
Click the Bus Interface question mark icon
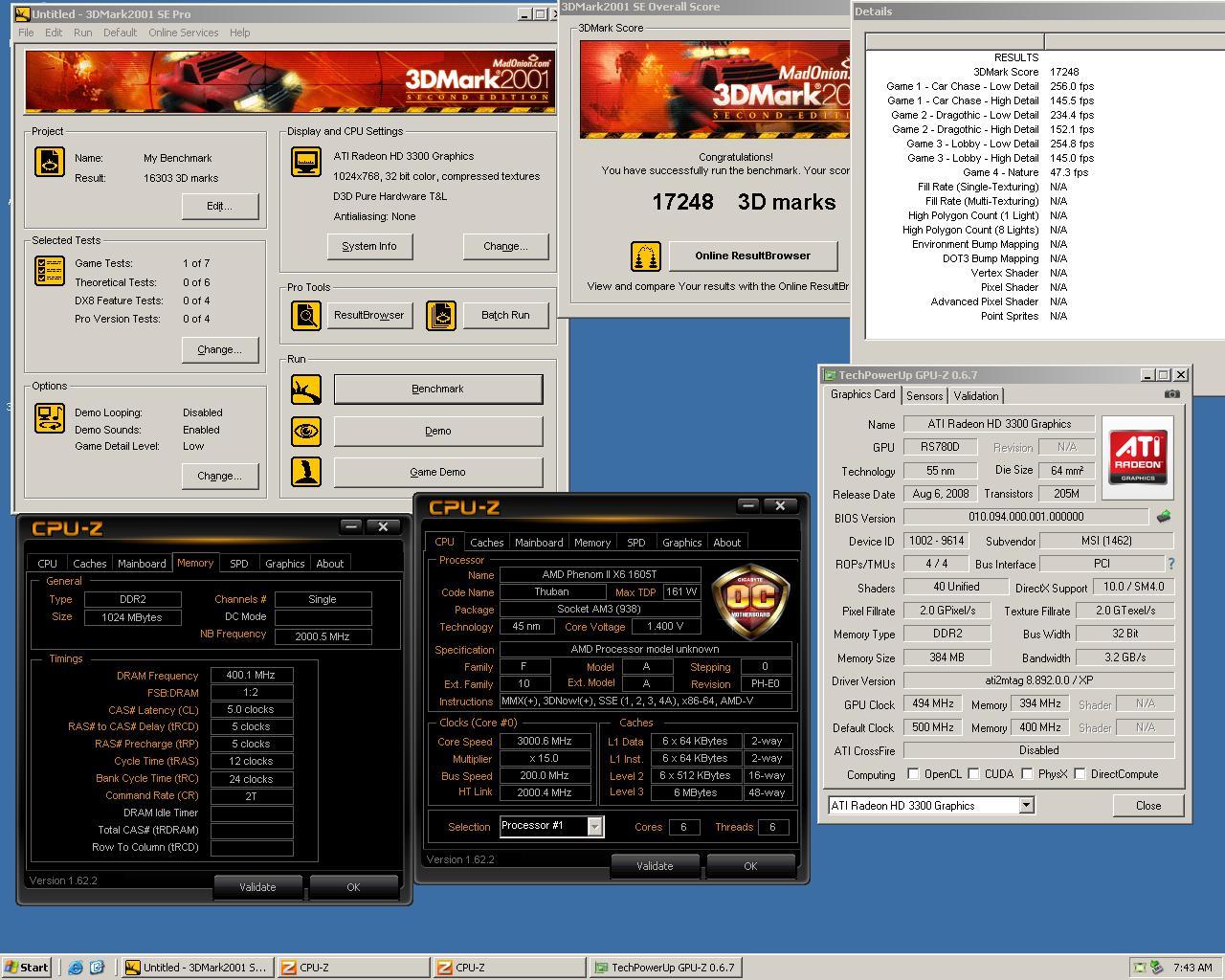coord(1171,564)
